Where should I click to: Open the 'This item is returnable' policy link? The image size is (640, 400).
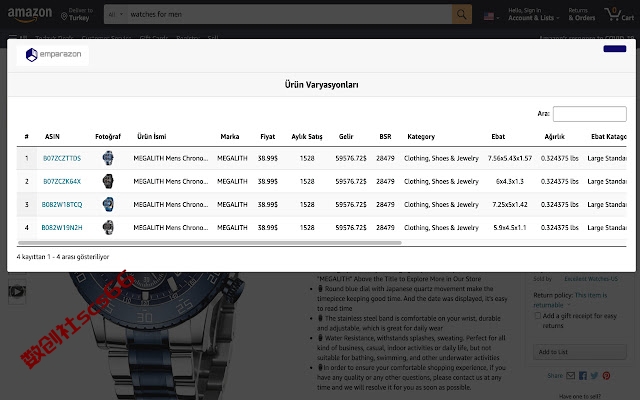click(570, 300)
